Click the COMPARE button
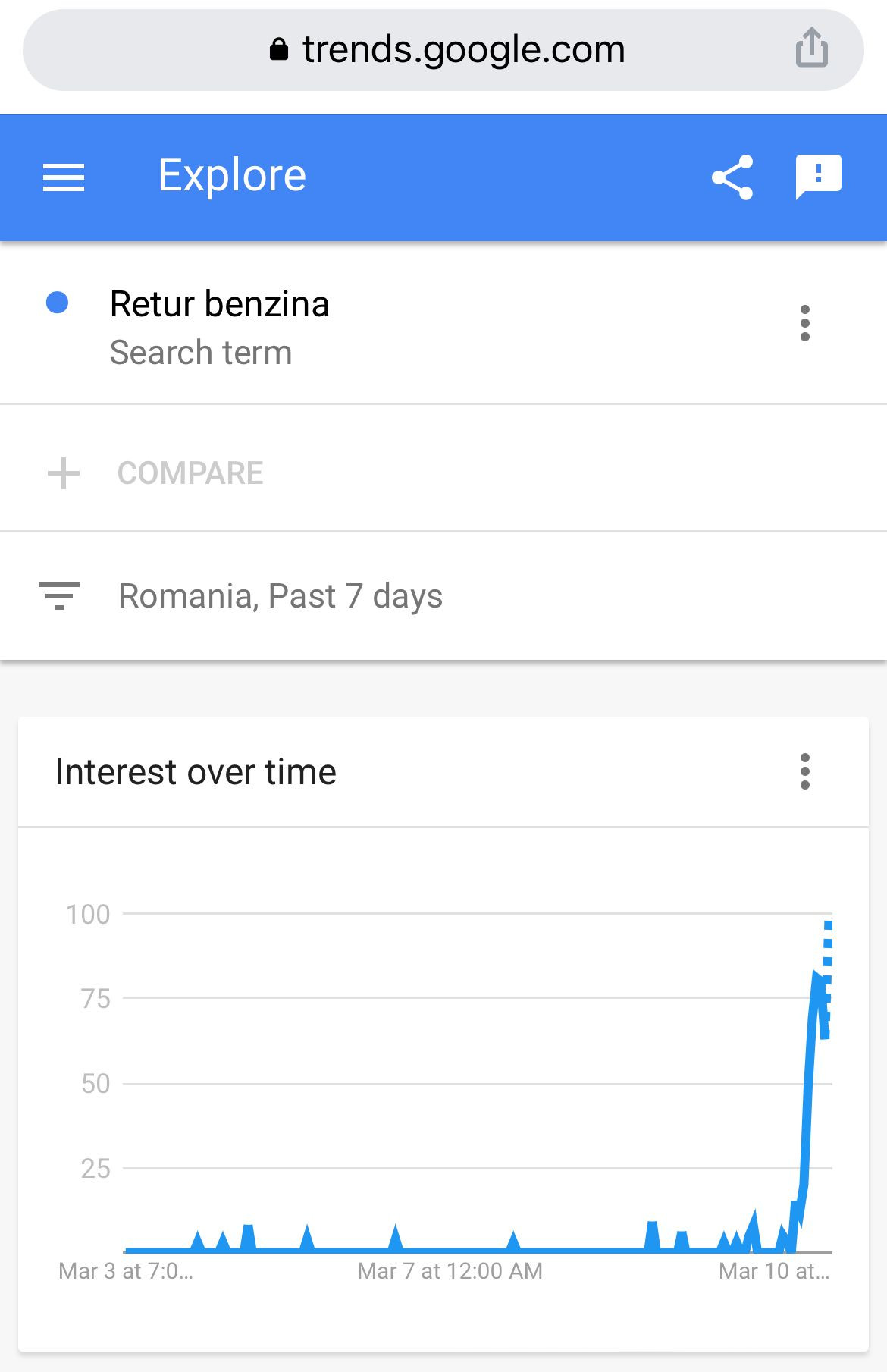Screen dimensions: 887x1372 point(191,473)
